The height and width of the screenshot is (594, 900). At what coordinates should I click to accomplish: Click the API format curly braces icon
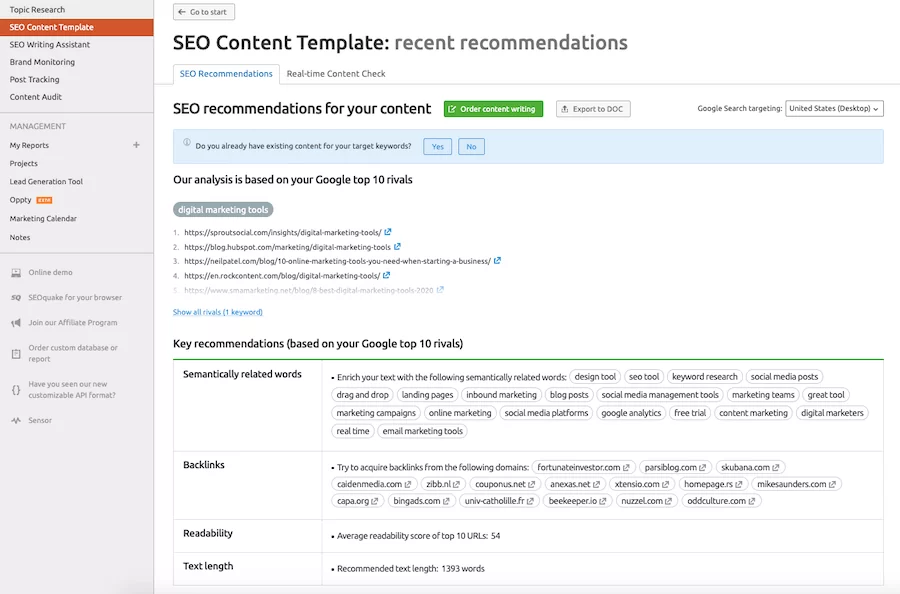click(16, 390)
